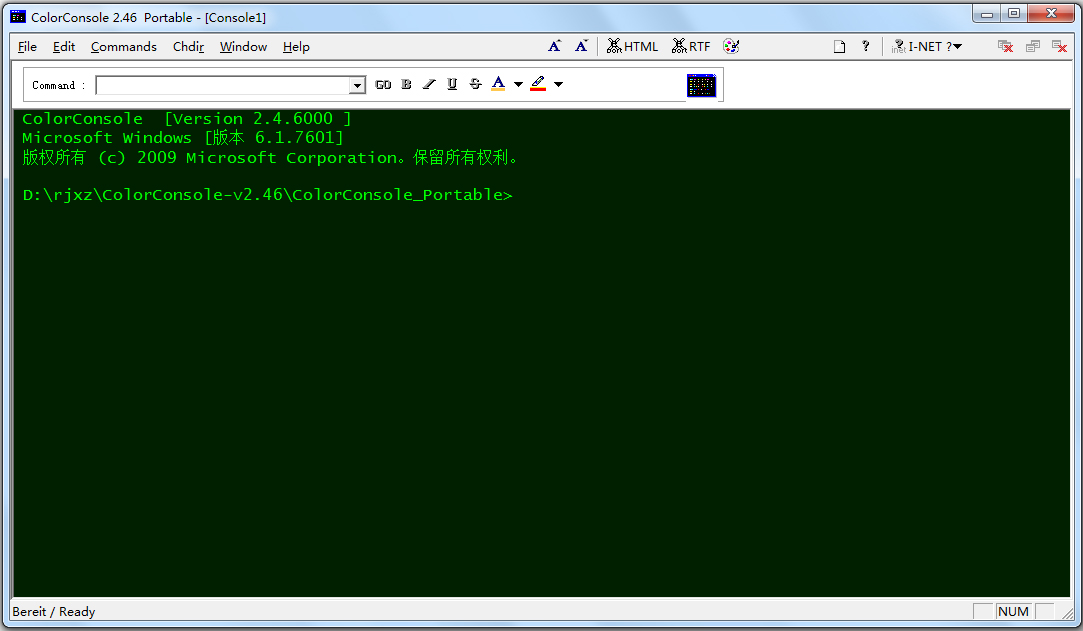Toggle bold text formatting
Screen dimensions: 1083x631
pyautogui.click(x=406, y=84)
